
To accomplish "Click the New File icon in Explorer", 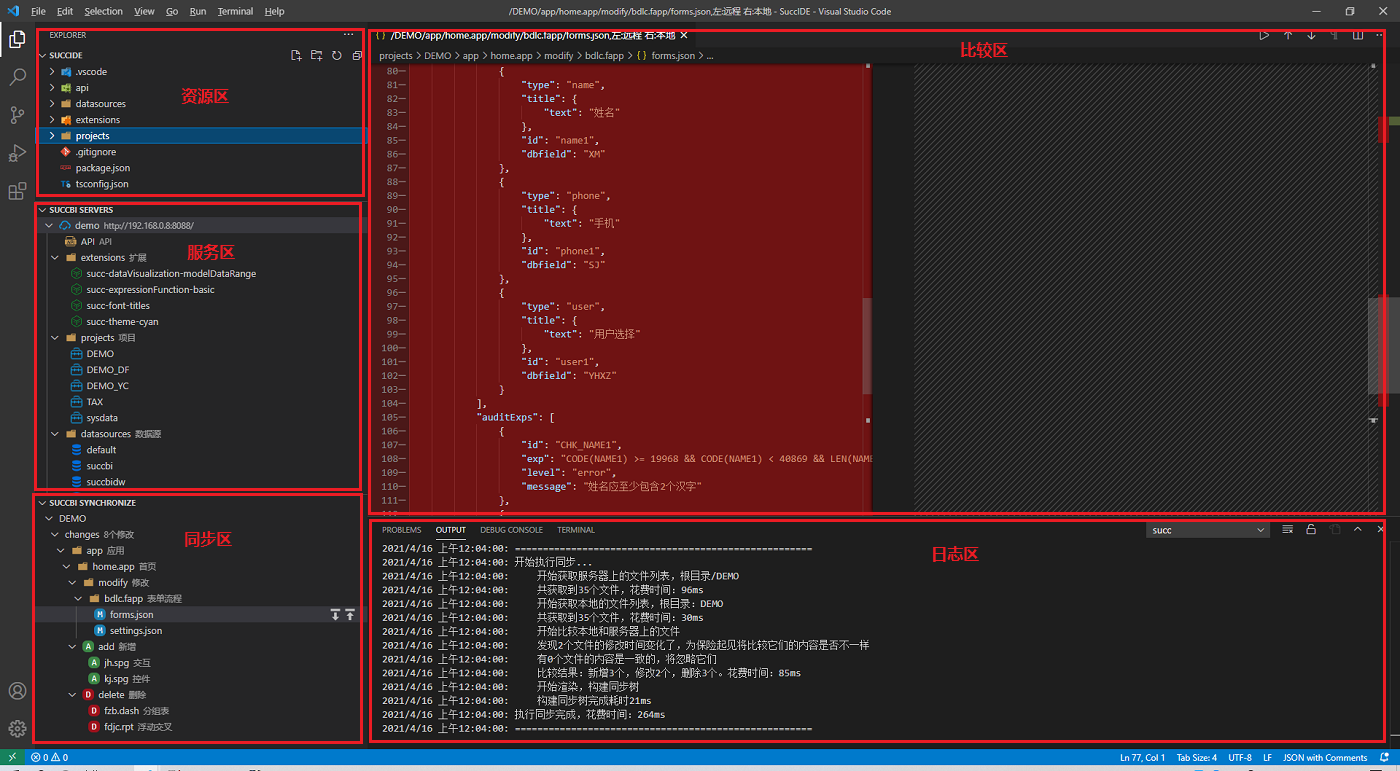I will 296,56.
